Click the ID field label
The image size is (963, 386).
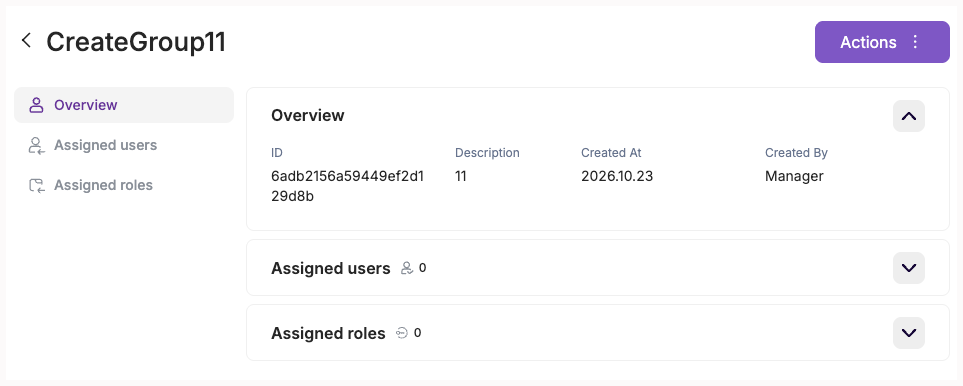(276, 153)
